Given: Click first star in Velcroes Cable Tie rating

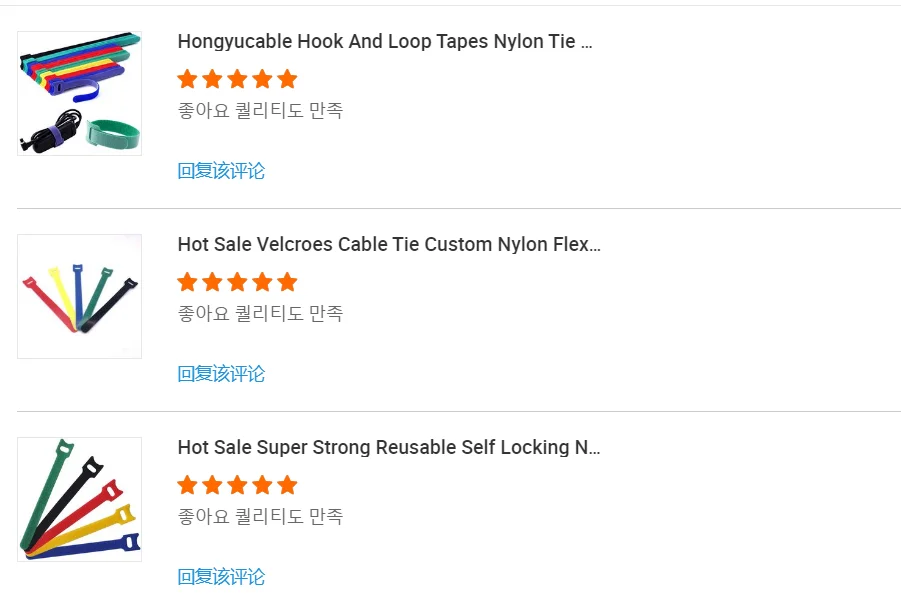Looking at the screenshot, I should (x=187, y=282).
